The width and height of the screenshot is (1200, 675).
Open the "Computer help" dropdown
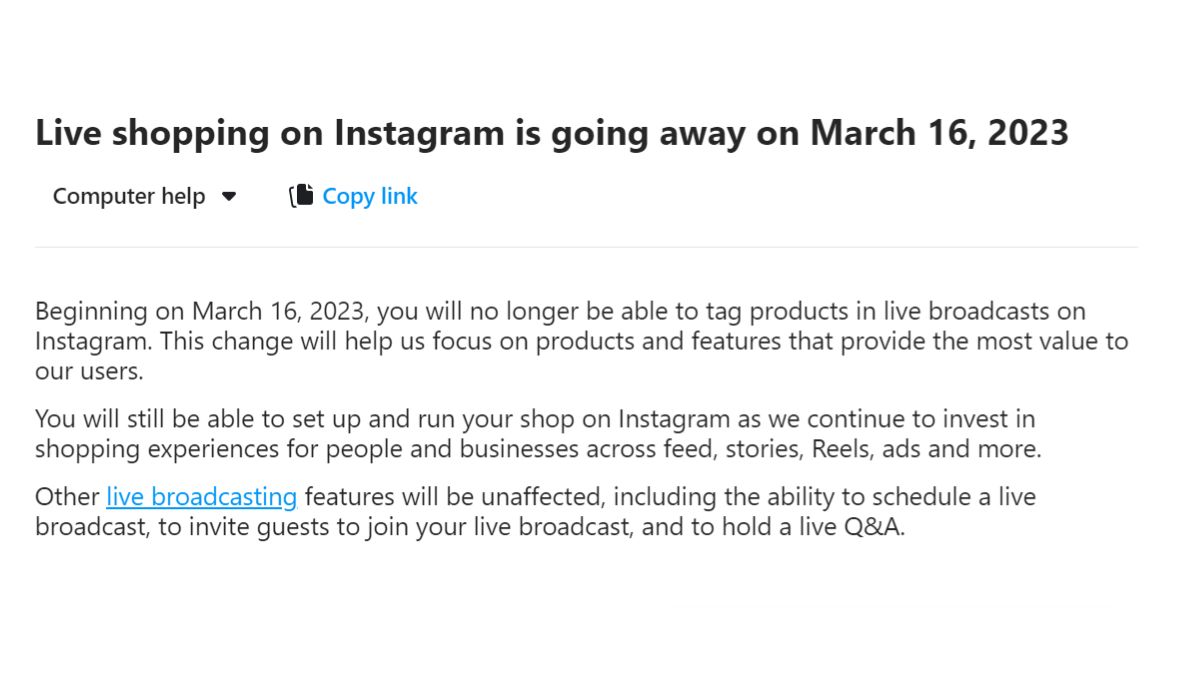tap(129, 196)
